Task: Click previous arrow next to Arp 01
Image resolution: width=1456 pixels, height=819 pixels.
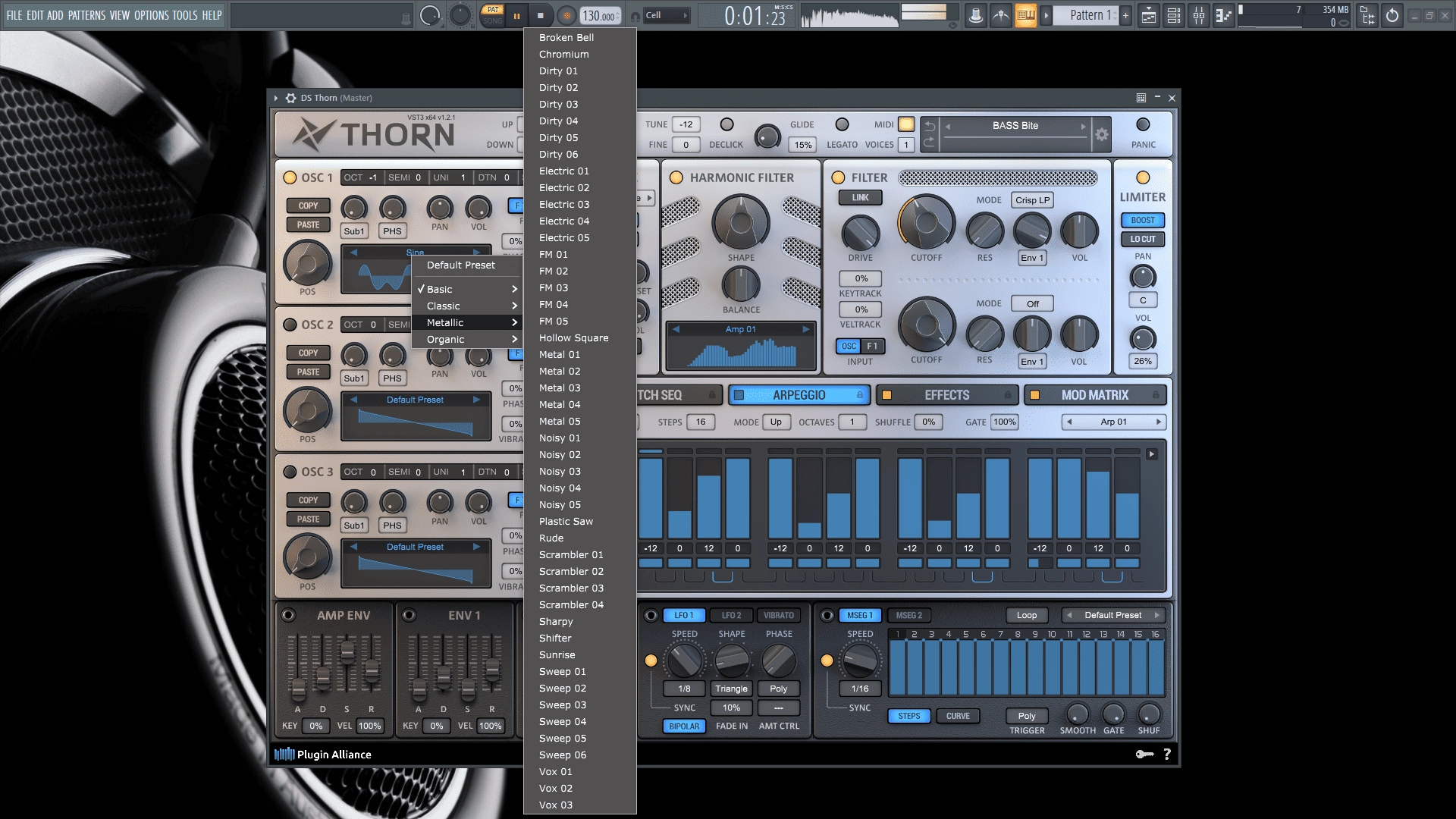Action: pos(1069,422)
